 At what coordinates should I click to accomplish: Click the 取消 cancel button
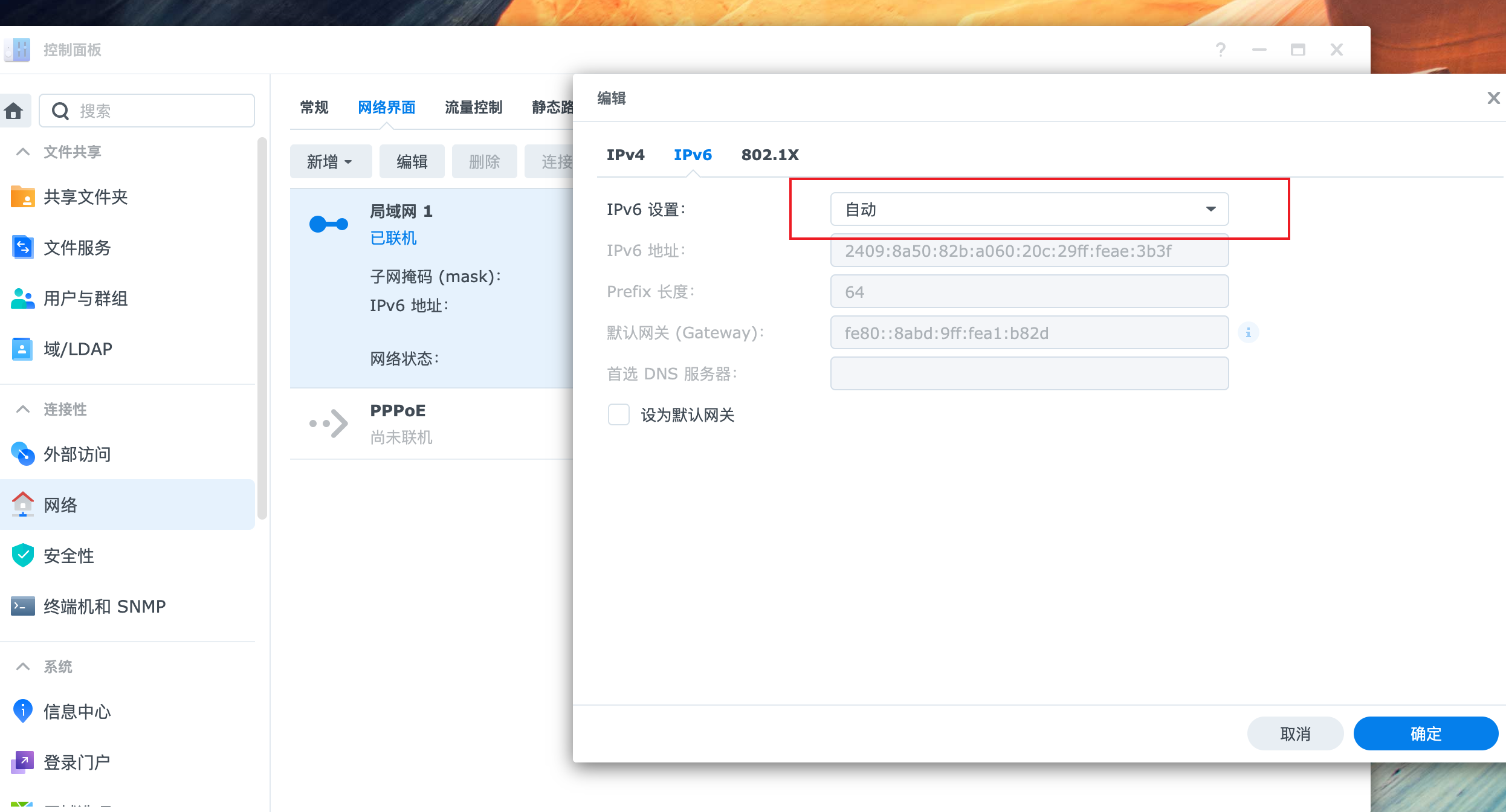click(x=1294, y=733)
